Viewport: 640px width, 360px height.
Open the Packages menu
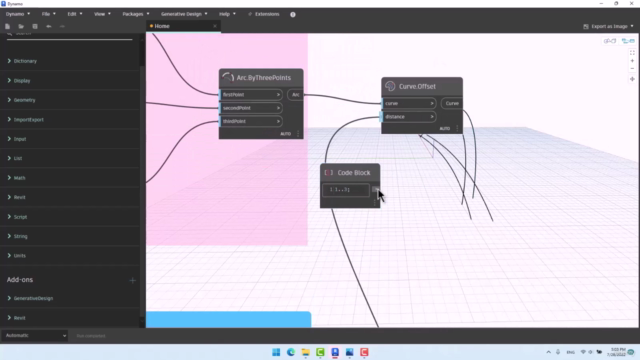(136, 14)
